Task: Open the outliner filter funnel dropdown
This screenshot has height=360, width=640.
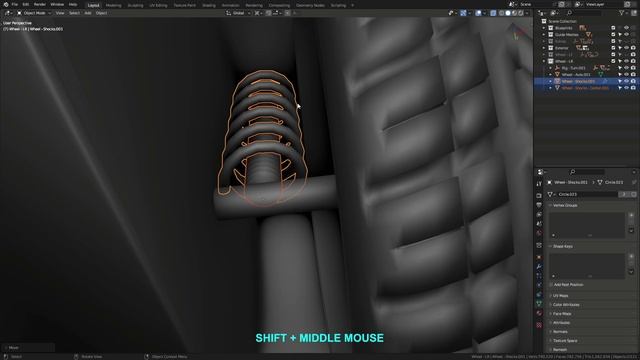Action: [622, 13]
